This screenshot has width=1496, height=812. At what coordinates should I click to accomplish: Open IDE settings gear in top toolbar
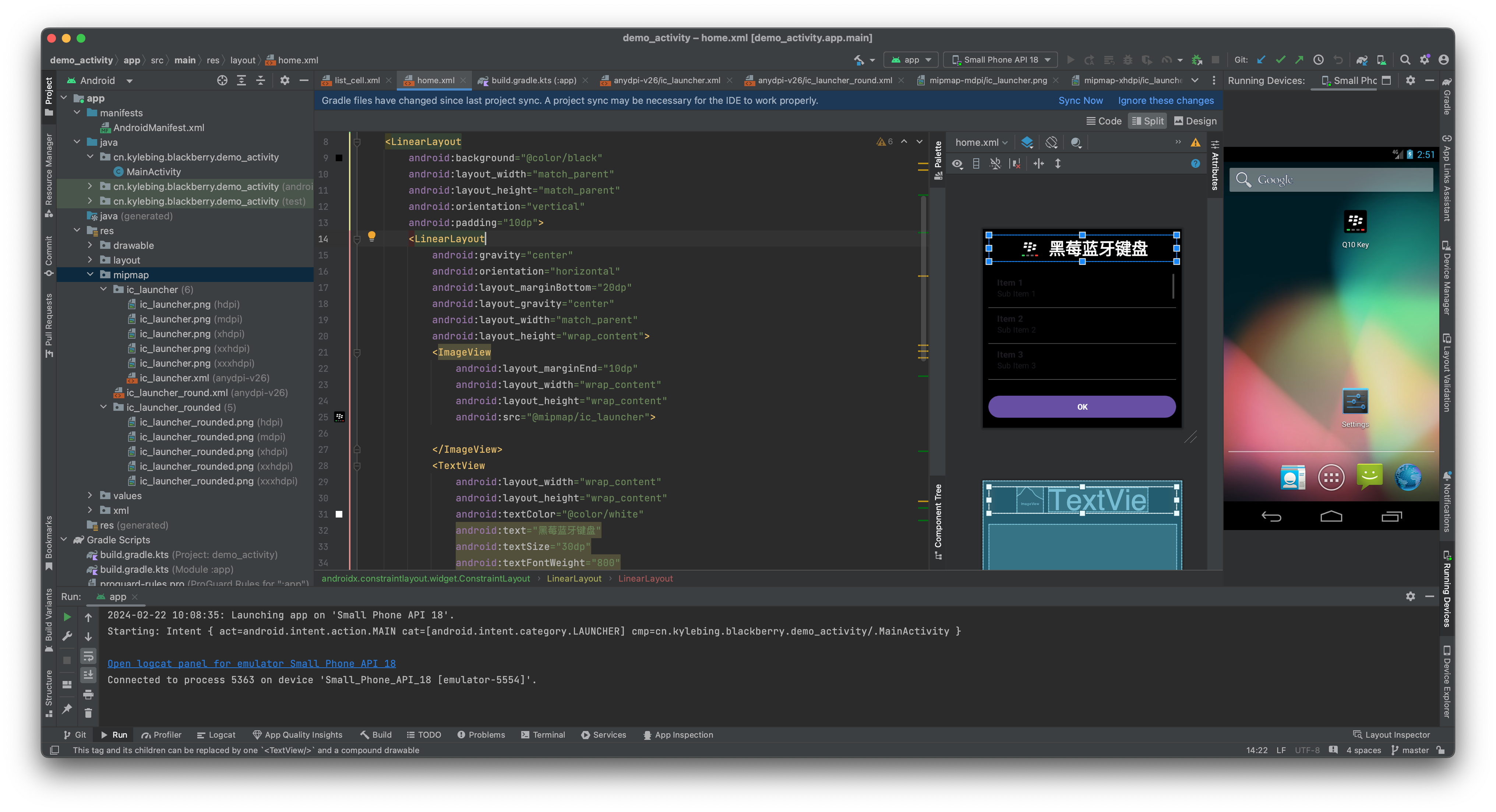pos(1425,60)
